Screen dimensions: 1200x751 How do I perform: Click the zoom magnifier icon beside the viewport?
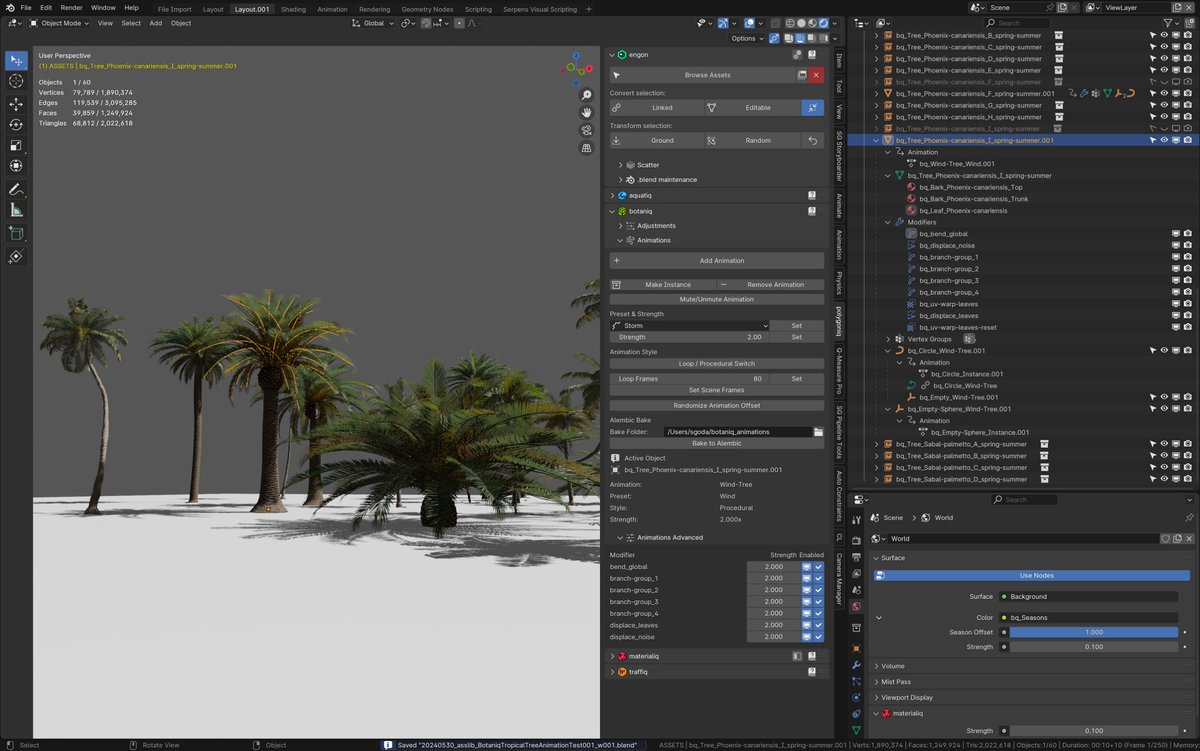click(x=586, y=95)
